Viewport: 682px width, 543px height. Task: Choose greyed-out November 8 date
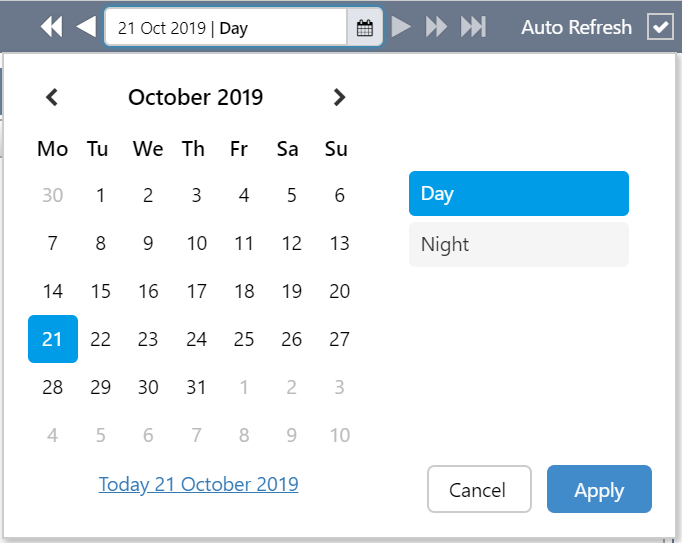click(244, 435)
